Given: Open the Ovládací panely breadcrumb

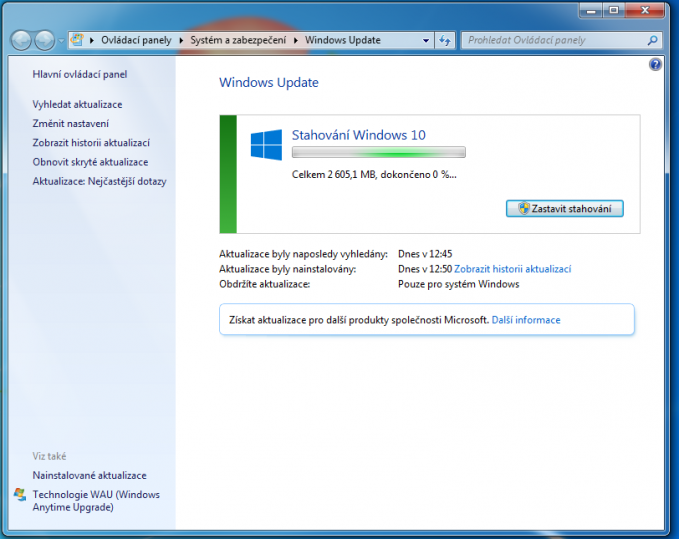Looking at the screenshot, I should (x=136, y=40).
